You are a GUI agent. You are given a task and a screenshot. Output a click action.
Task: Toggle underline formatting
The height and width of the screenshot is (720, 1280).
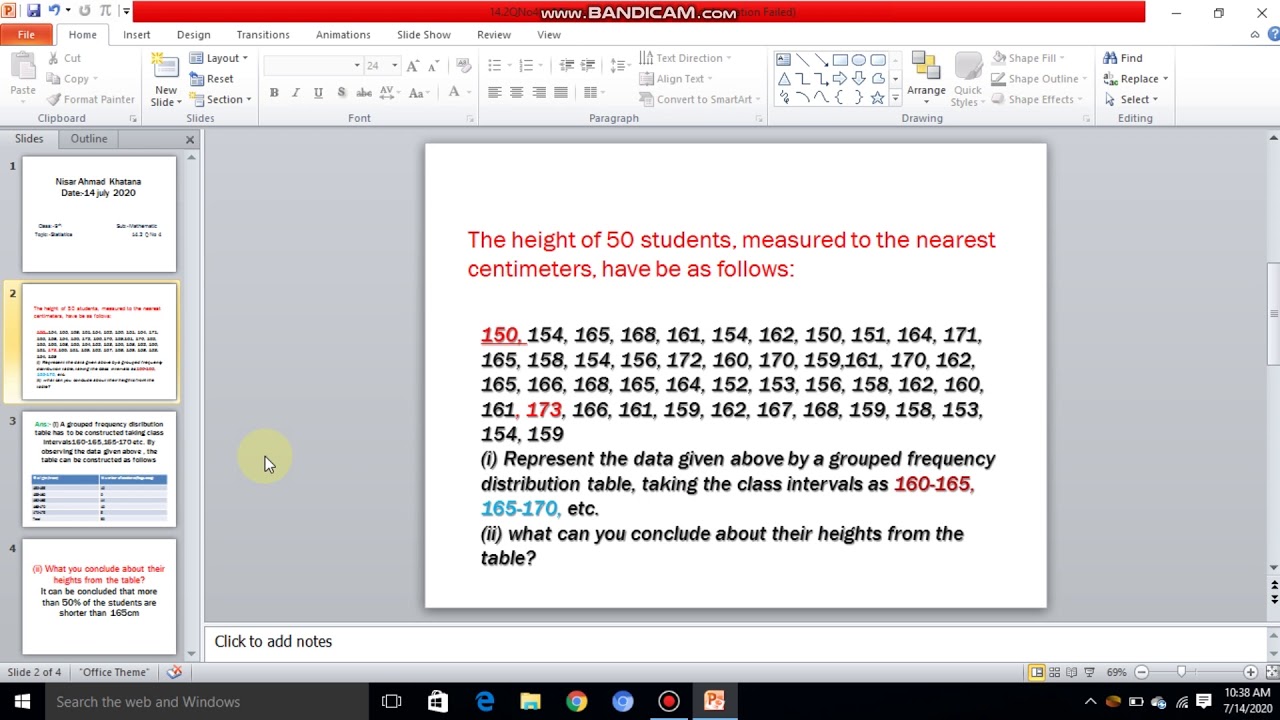click(318, 93)
